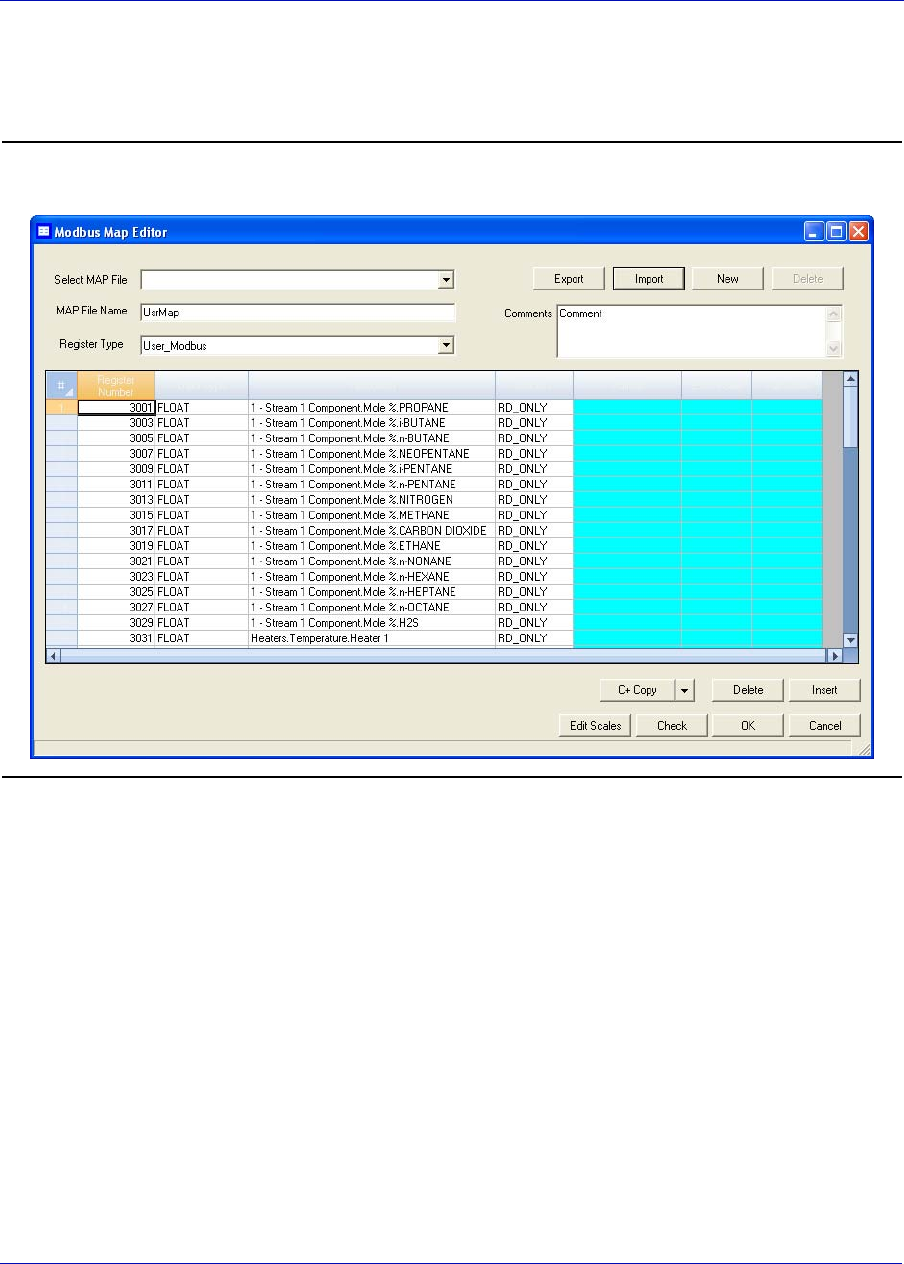The image size is (904, 1264).
Task: Click down arrow of Comments box scrollbar
Action: click(x=835, y=349)
